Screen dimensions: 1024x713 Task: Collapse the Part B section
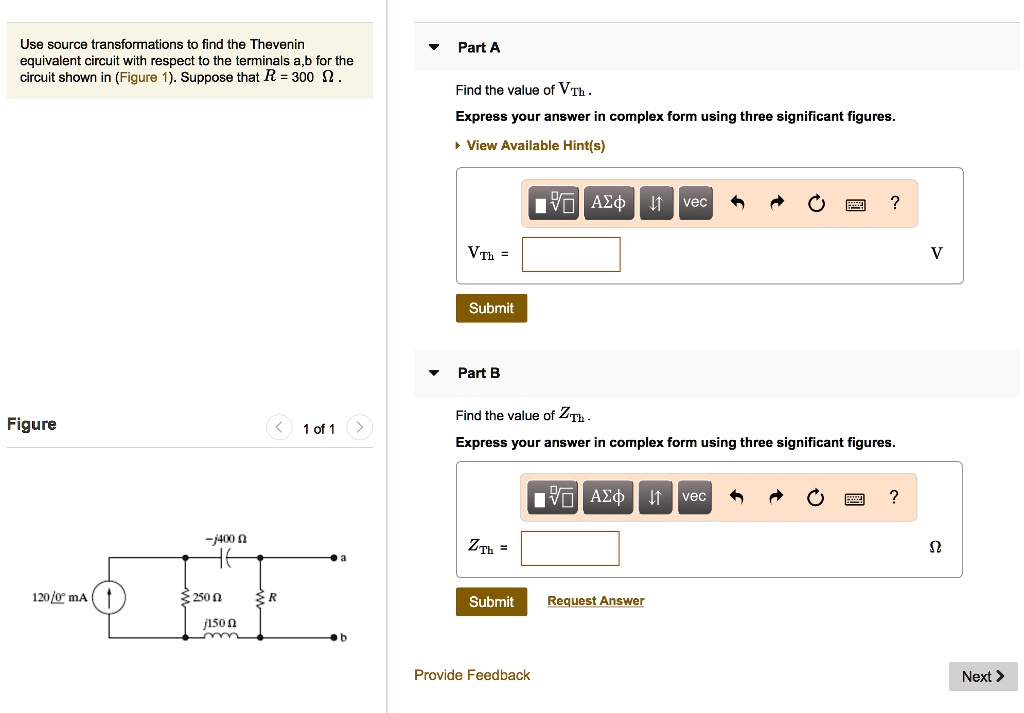point(434,373)
